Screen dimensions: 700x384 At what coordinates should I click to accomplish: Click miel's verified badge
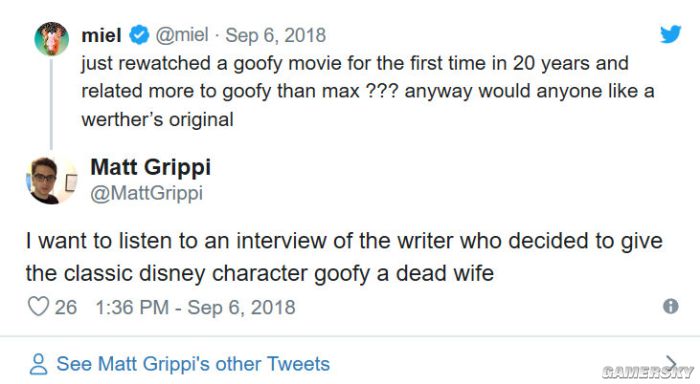[x=139, y=35]
